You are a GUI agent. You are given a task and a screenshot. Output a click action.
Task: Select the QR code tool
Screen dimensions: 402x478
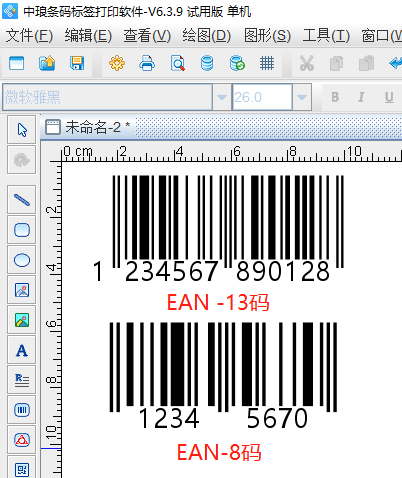[22, 468]
